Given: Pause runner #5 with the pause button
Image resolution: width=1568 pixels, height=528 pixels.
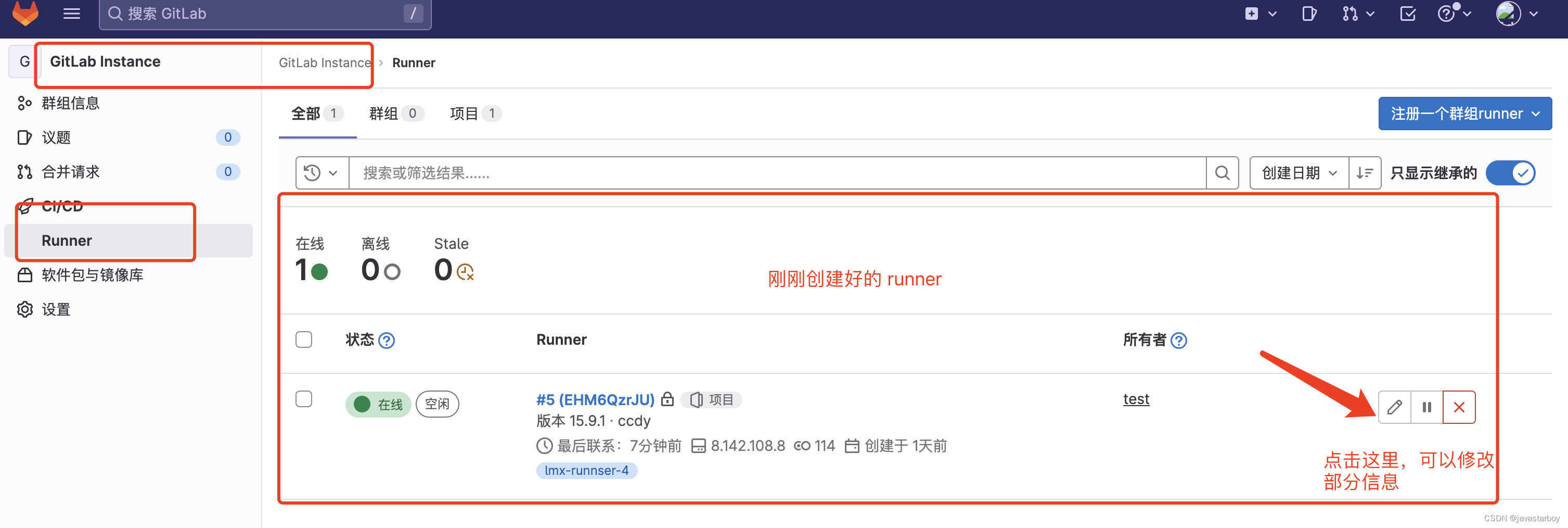Looking at the screenshot, I should pyautogui.click(x=1427, y=407).
